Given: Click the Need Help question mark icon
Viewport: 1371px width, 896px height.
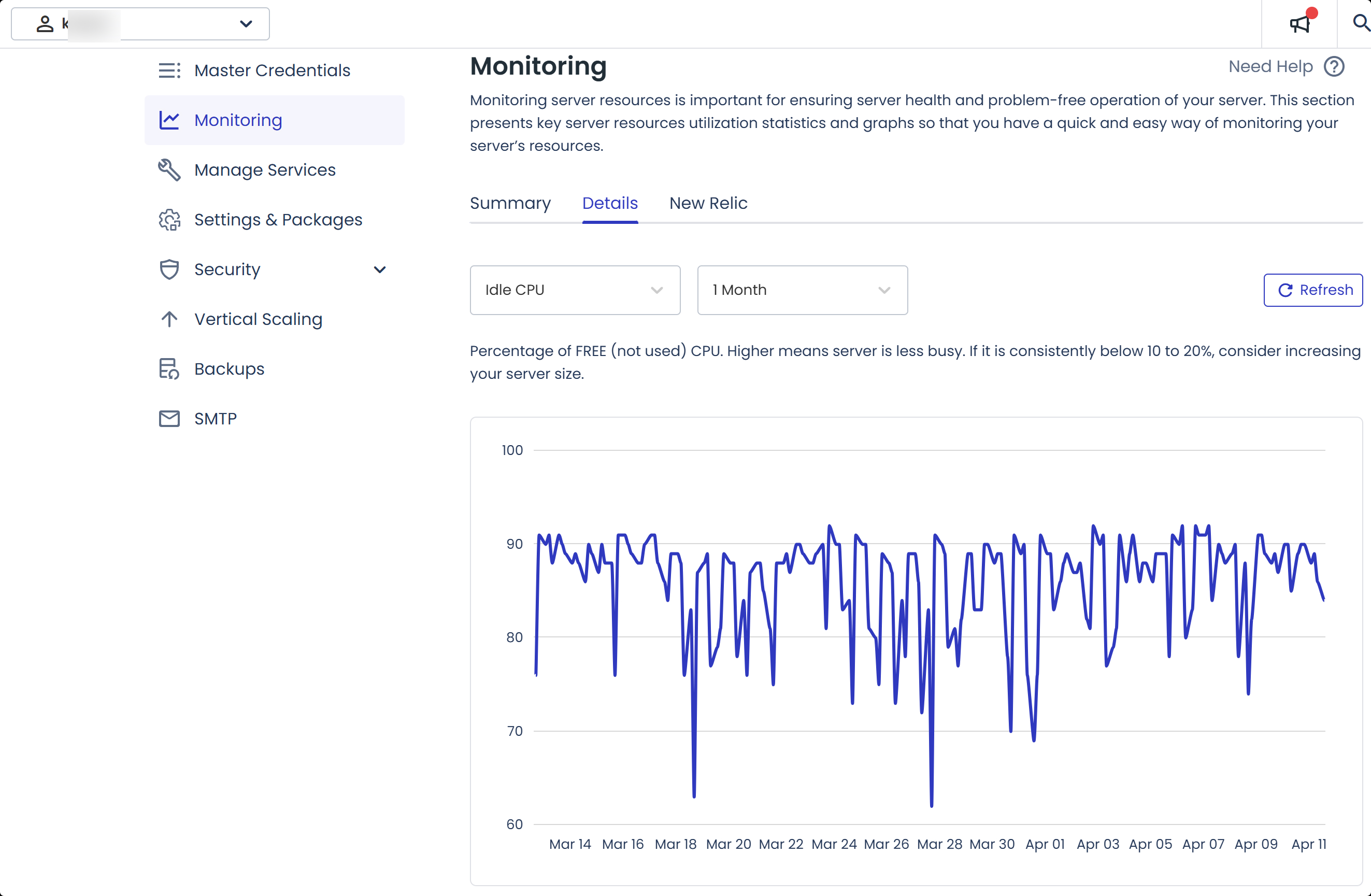Looking at the screenshot, I should point(1334,67).
